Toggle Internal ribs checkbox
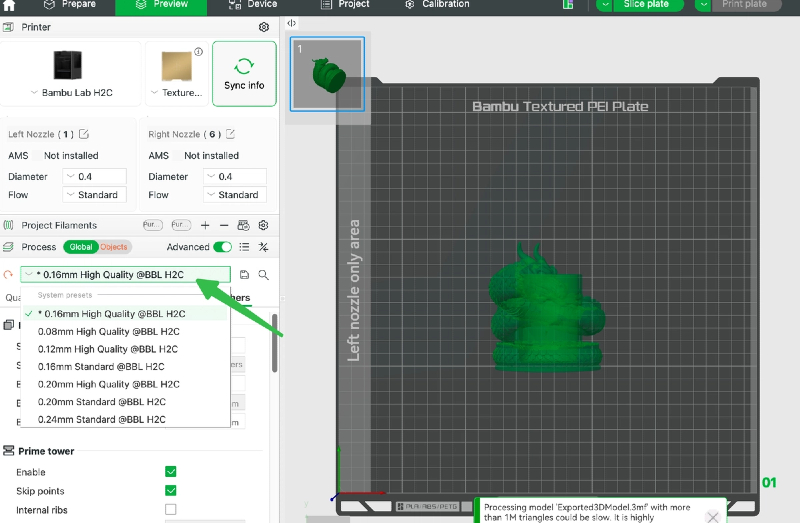 [171, 509]
